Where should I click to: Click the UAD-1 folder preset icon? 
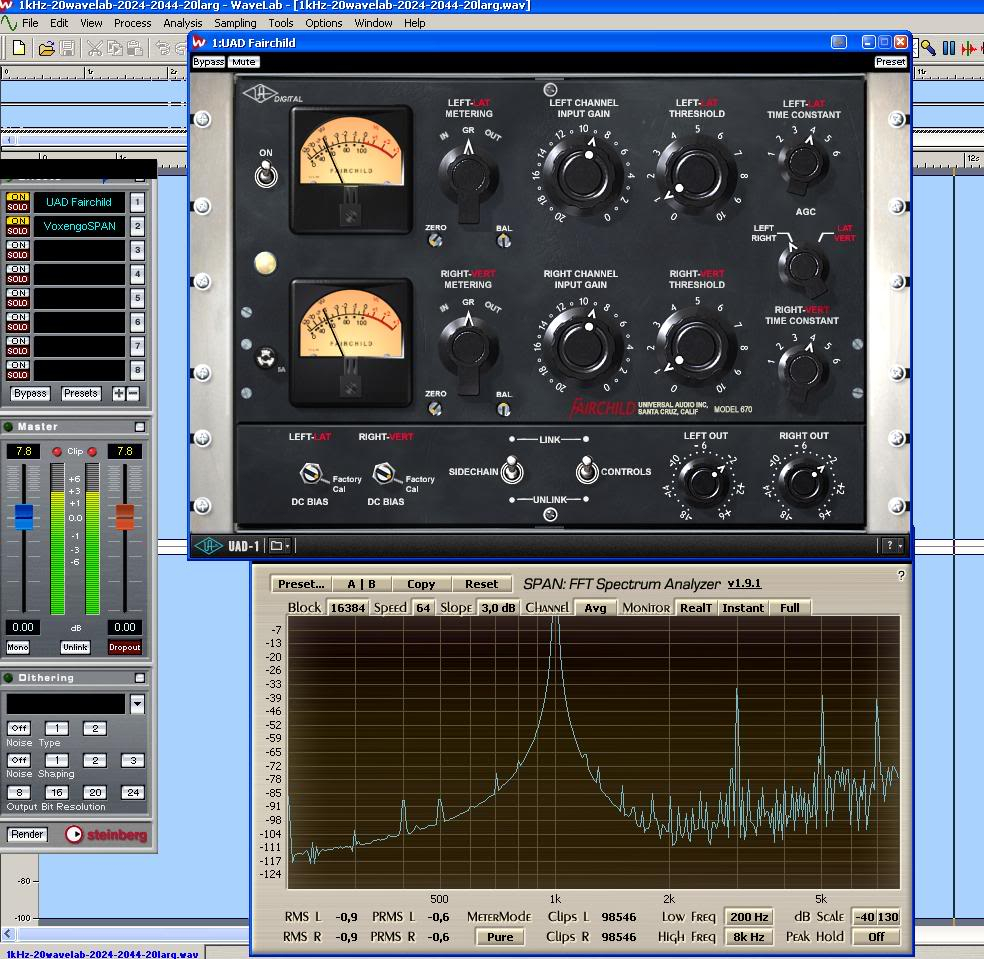pyautogui.click(x=276, y=545)
